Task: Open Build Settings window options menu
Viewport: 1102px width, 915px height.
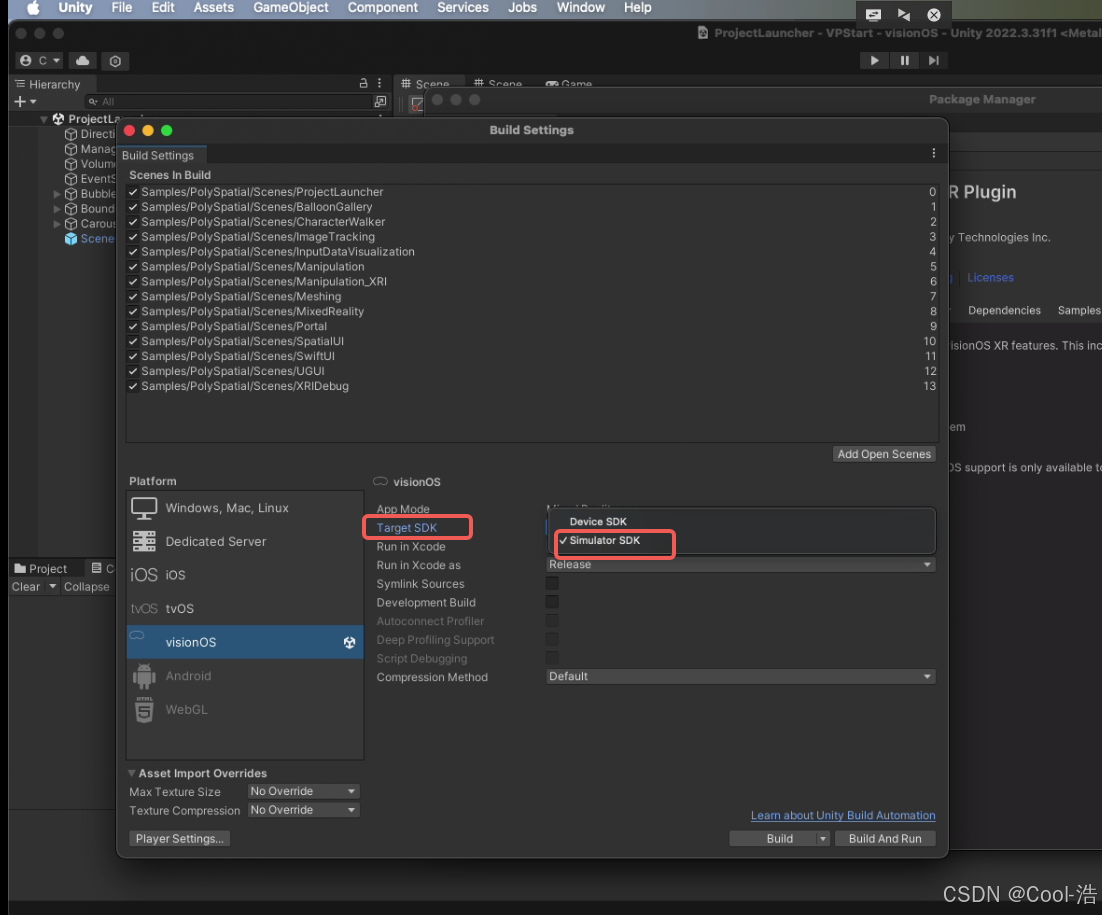Action: pos(933,154)
